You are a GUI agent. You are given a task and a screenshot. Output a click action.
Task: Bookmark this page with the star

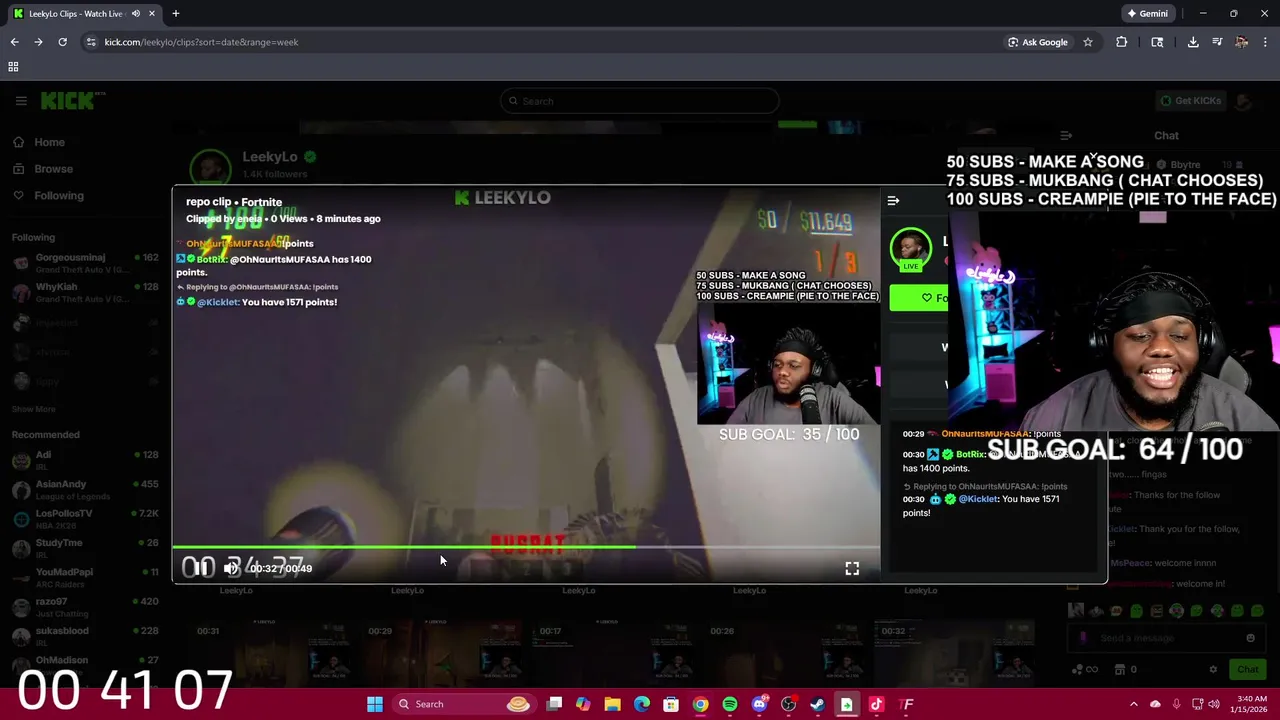coord(1088,42)
